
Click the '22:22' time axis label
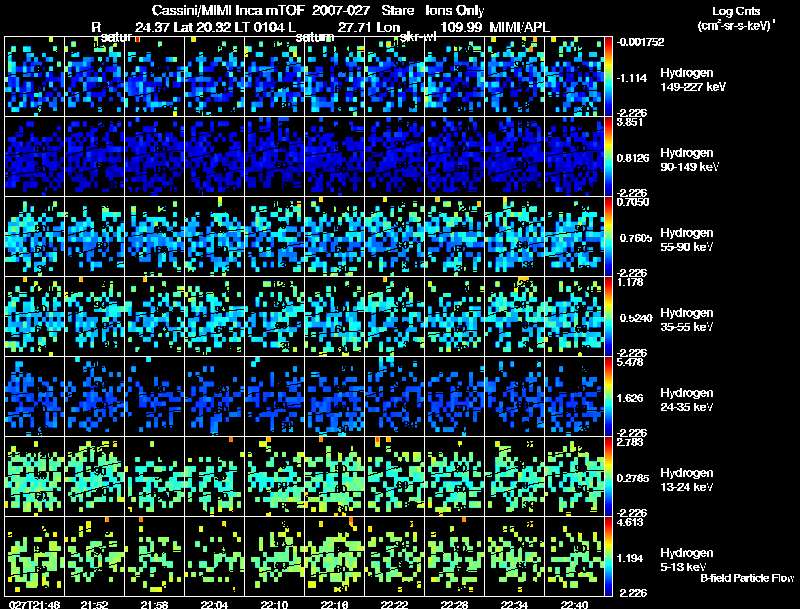(394, 604)
